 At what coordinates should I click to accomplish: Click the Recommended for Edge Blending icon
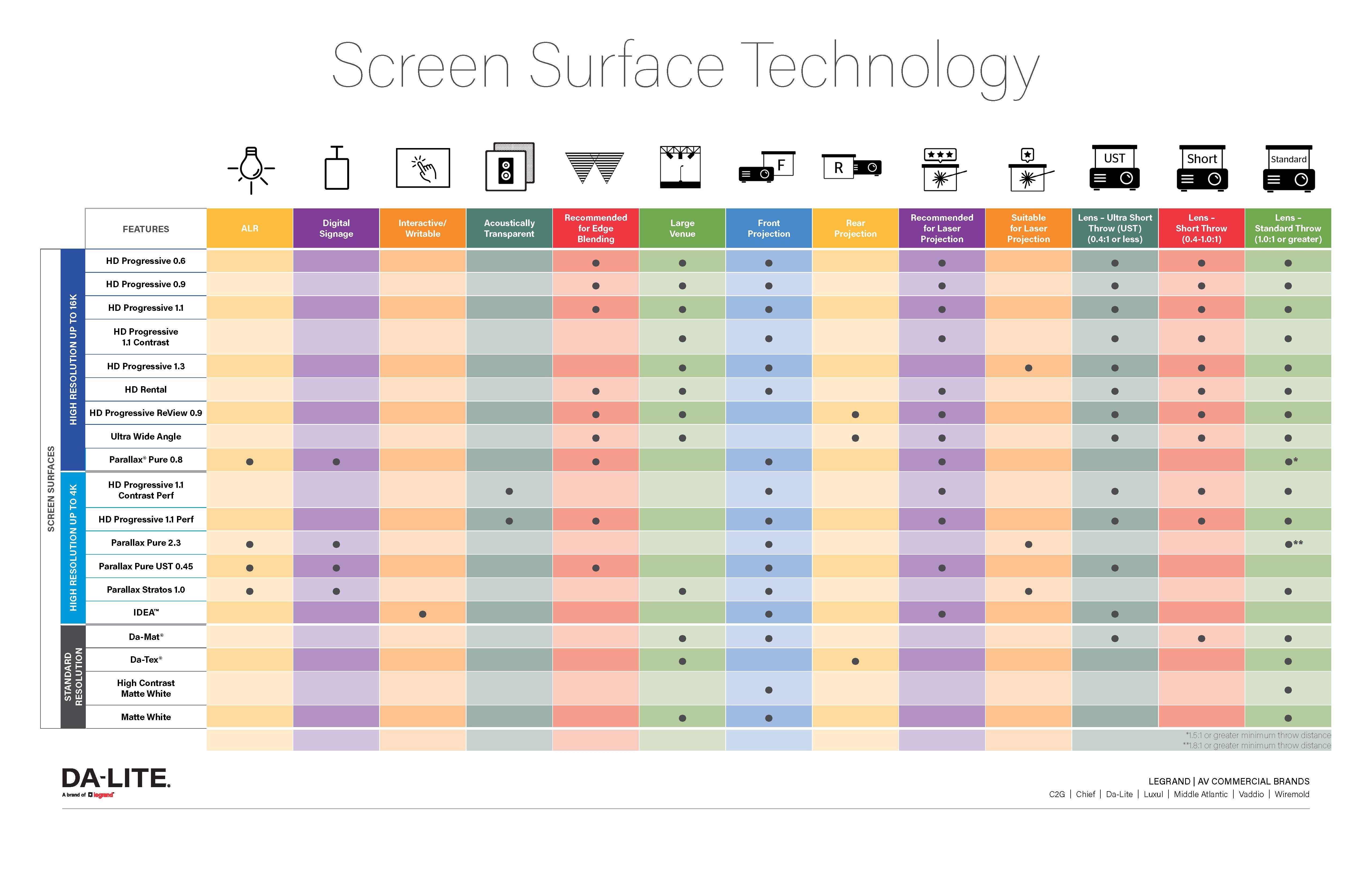[x=595, y=170]
